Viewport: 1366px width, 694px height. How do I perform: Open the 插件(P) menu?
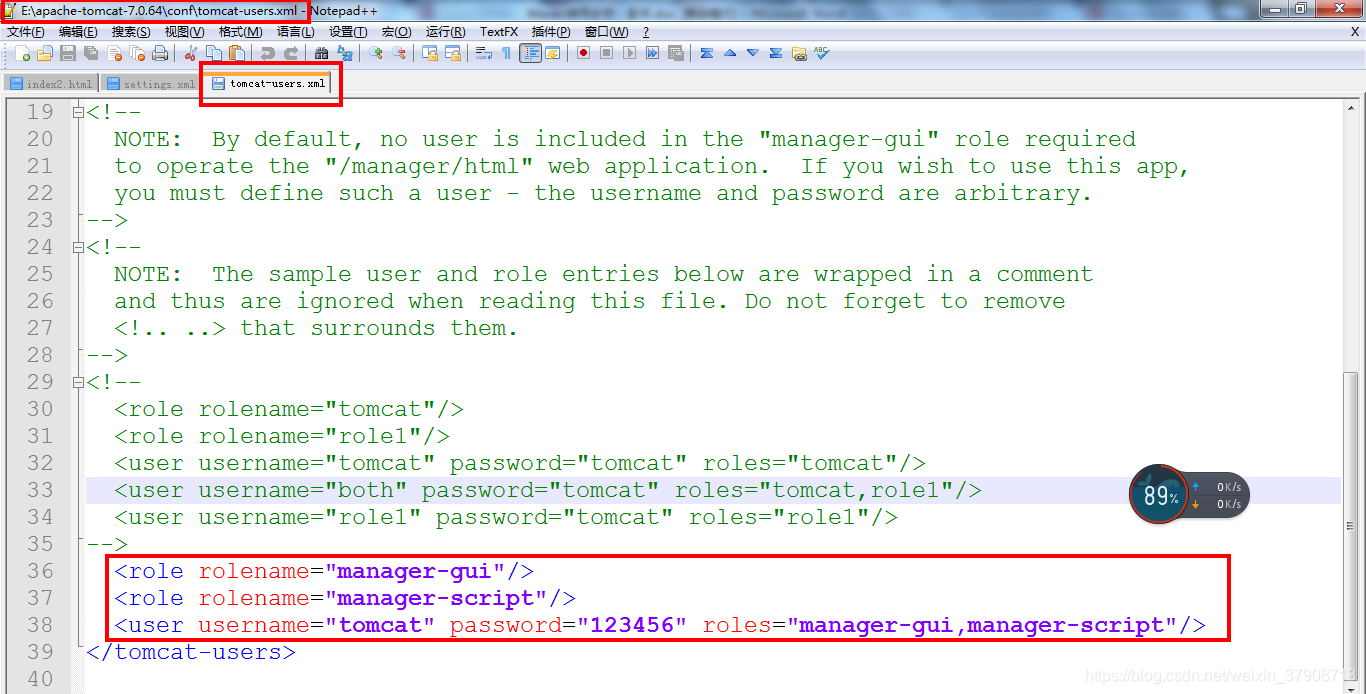pyautogui.click(x=551, y=32)
